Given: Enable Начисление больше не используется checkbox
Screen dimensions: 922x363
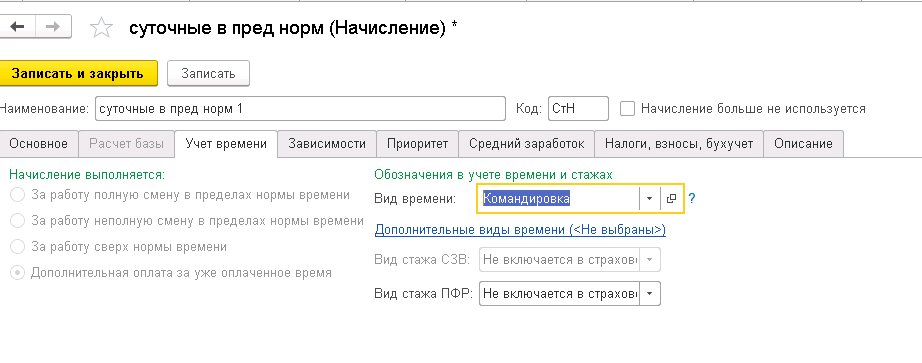Looking at the screenshot, I should pyautogui.click(x=628, y=109).
